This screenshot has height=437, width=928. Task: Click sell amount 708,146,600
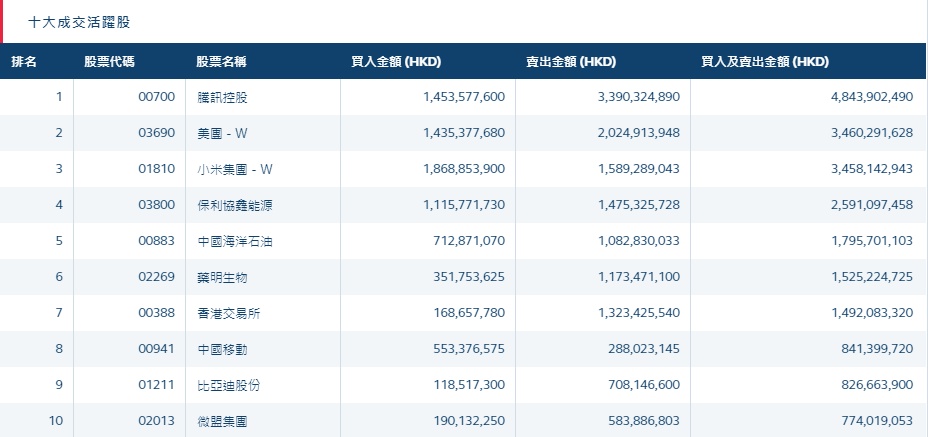click(644, 385)
